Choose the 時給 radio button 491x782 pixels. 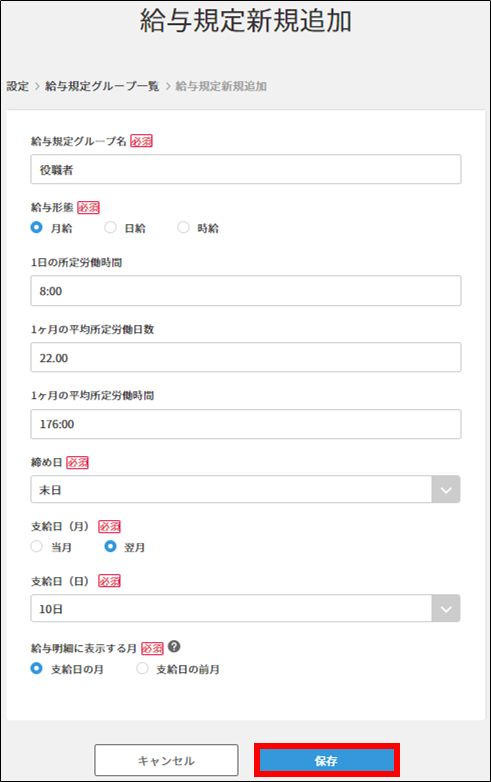coord(183,227)
